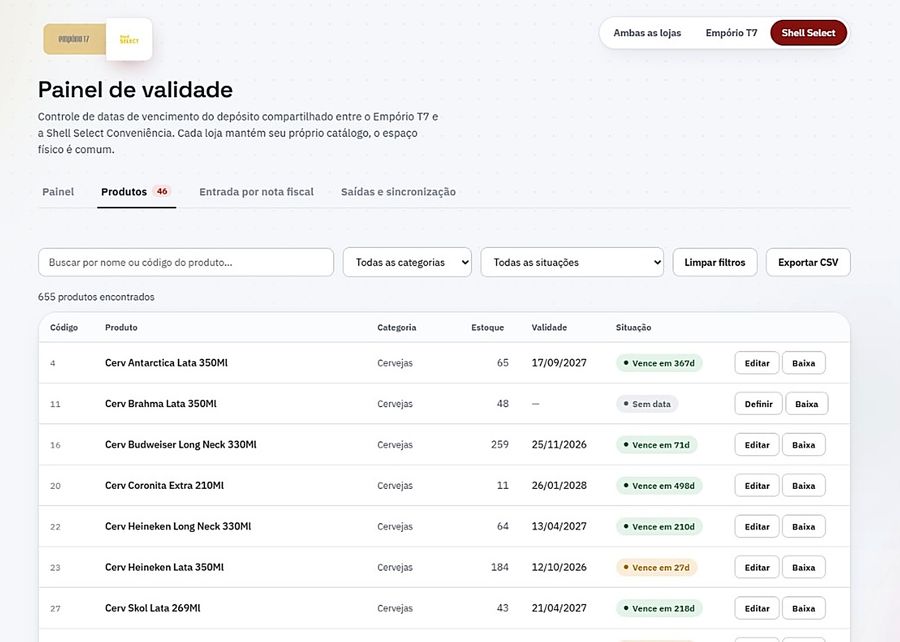
Task: Select product name 'Cerv Coronita Extra 210Ml'
Action: point(164,485)
